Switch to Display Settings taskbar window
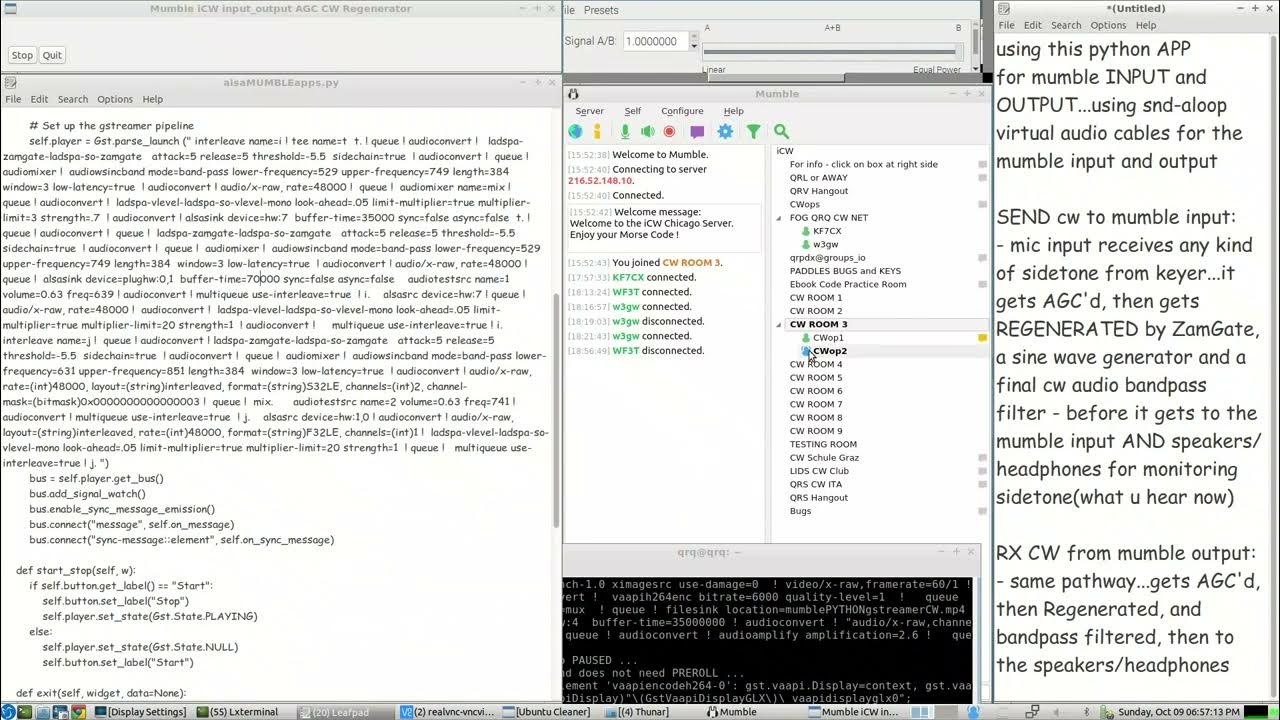This screenshot has width=1280, height=720. coord(141,712)
